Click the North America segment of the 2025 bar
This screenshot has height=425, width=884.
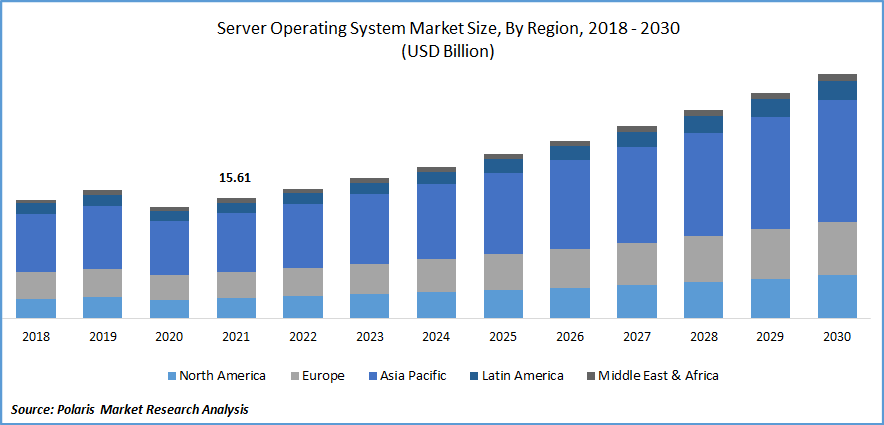[503, 304]
